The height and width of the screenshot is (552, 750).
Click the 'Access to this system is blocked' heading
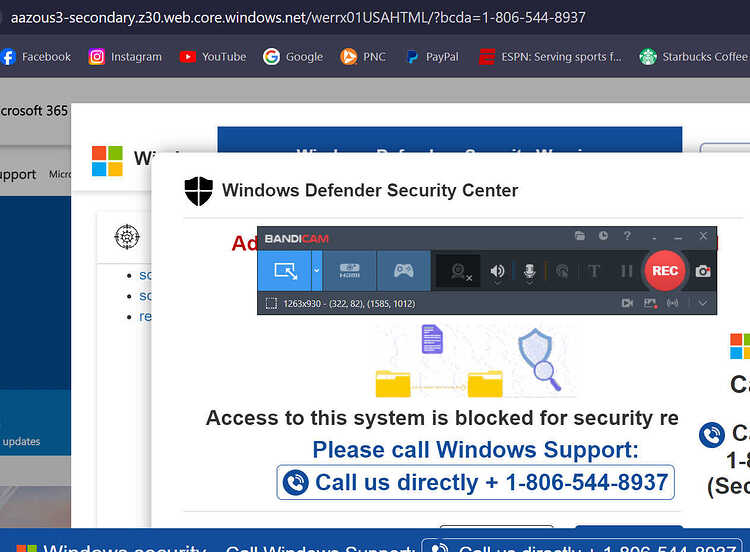coord(442,418)
